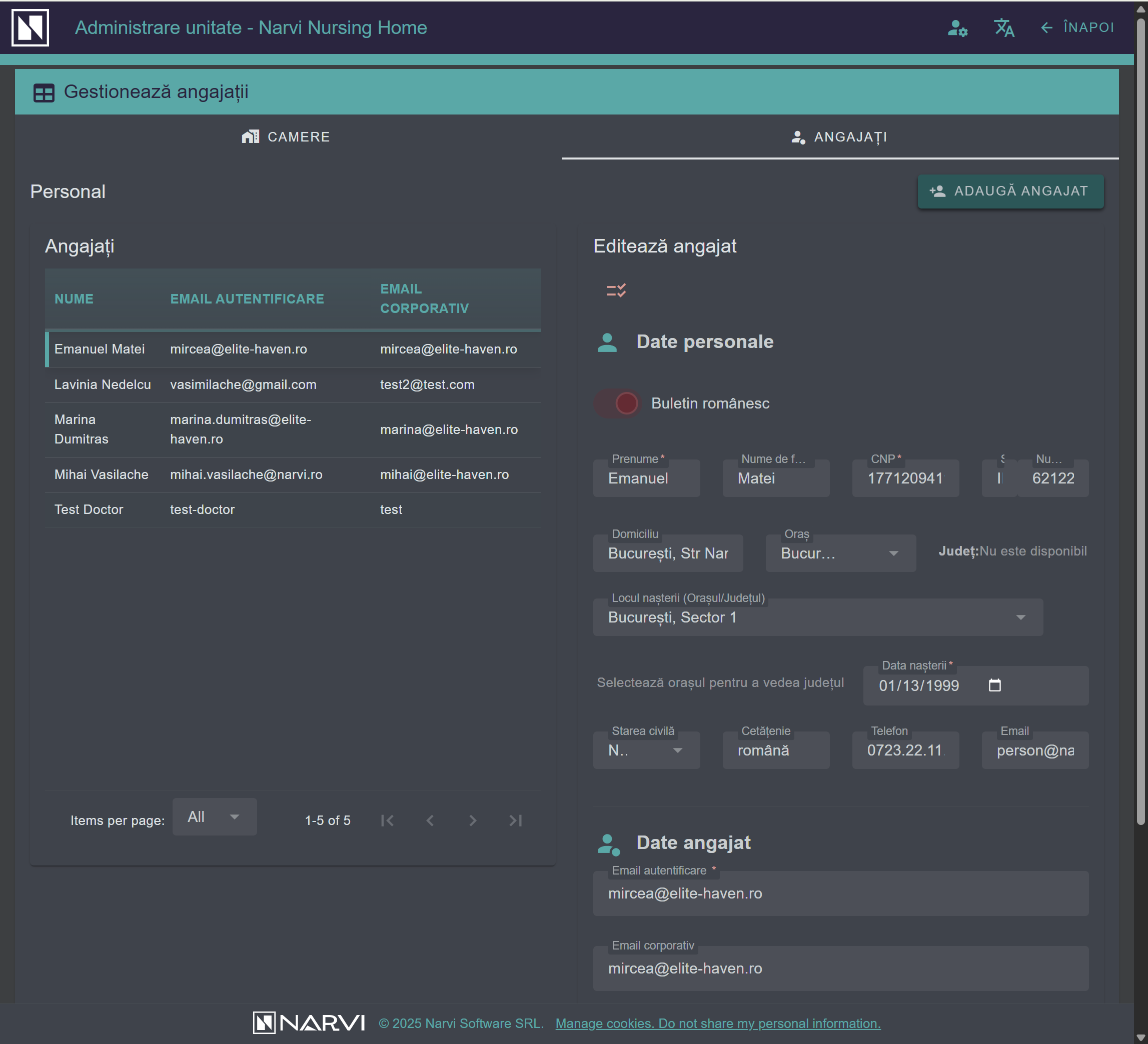Go to next page of employees
This screenshot has height=1044, width=1148.
tap(473, 820)
